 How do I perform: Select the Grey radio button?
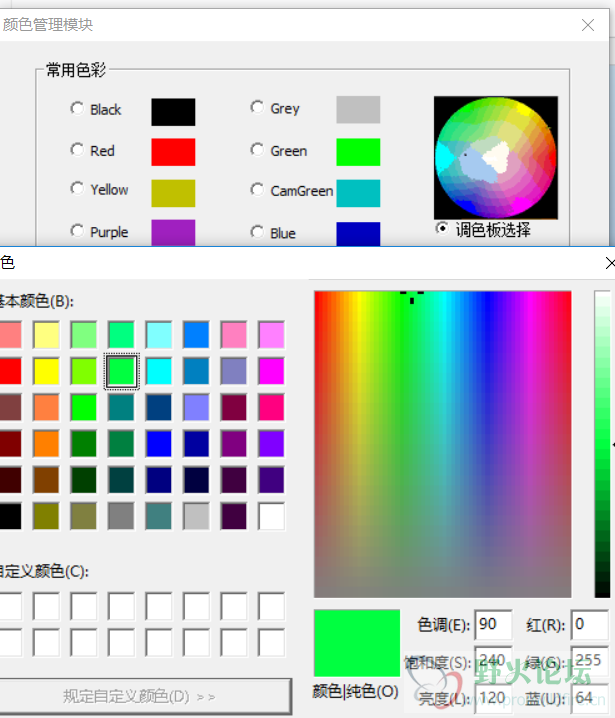[257, 107]
